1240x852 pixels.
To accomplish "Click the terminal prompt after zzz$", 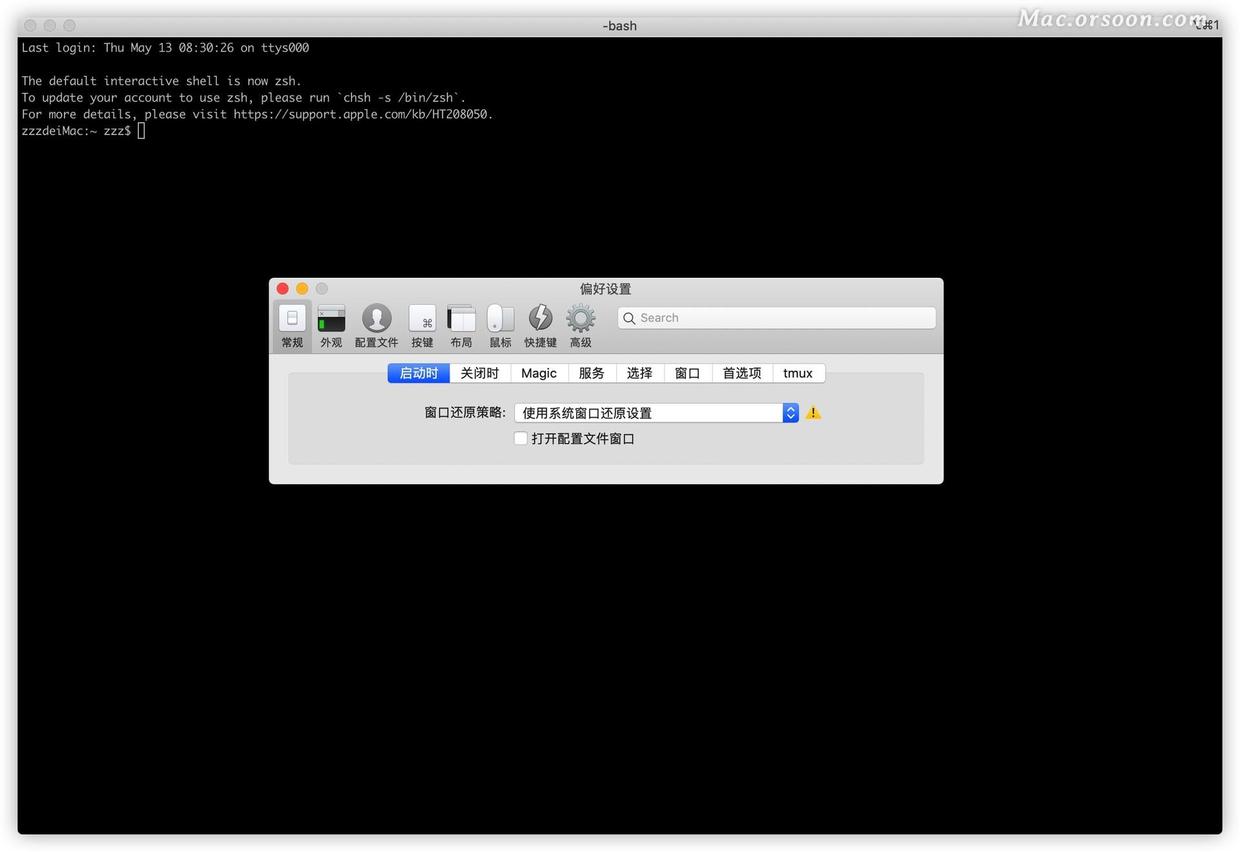I will click(140, 130).
